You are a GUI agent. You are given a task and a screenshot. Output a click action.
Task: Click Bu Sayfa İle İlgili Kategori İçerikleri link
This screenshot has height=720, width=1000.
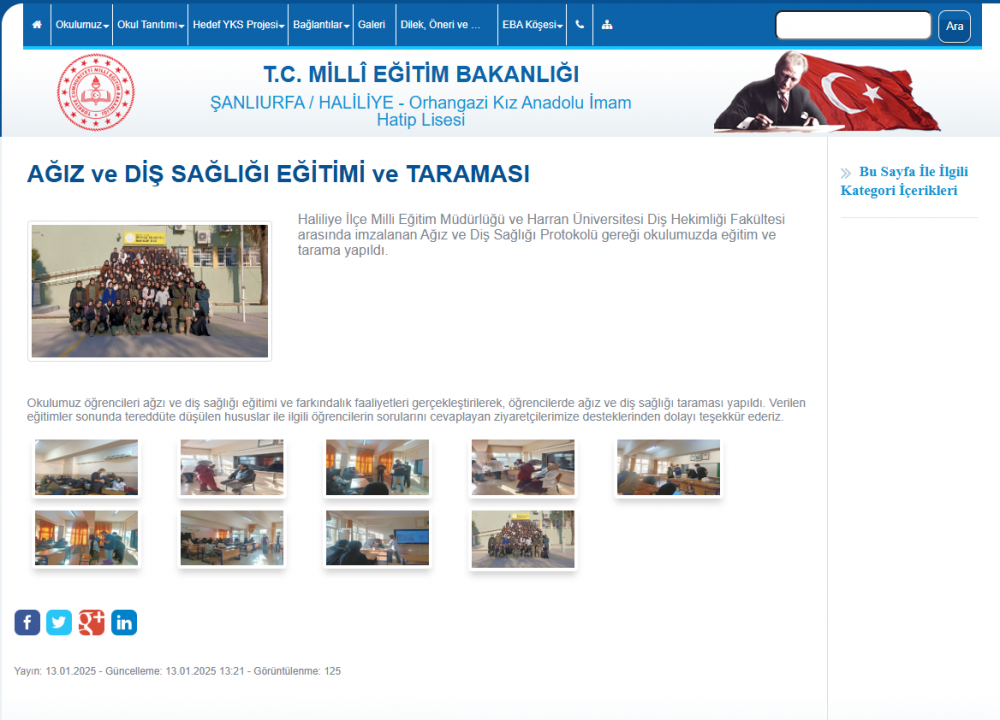point(904,181)
